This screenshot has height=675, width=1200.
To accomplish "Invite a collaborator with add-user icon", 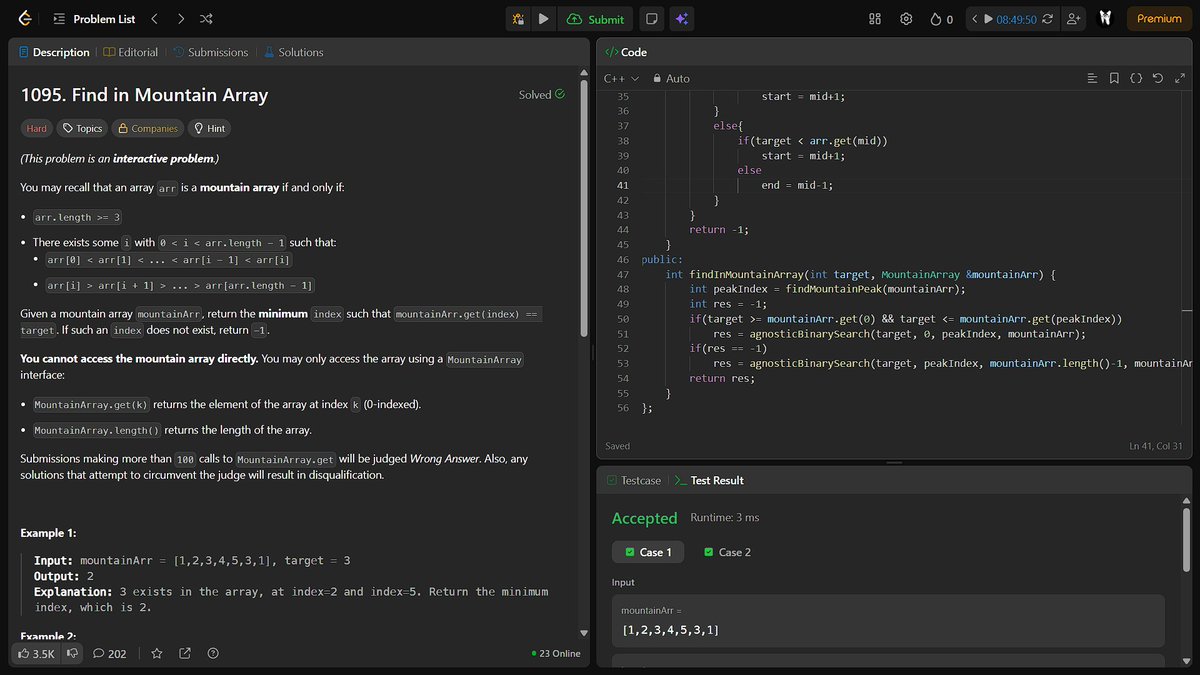I will (x=1075, y=19).
